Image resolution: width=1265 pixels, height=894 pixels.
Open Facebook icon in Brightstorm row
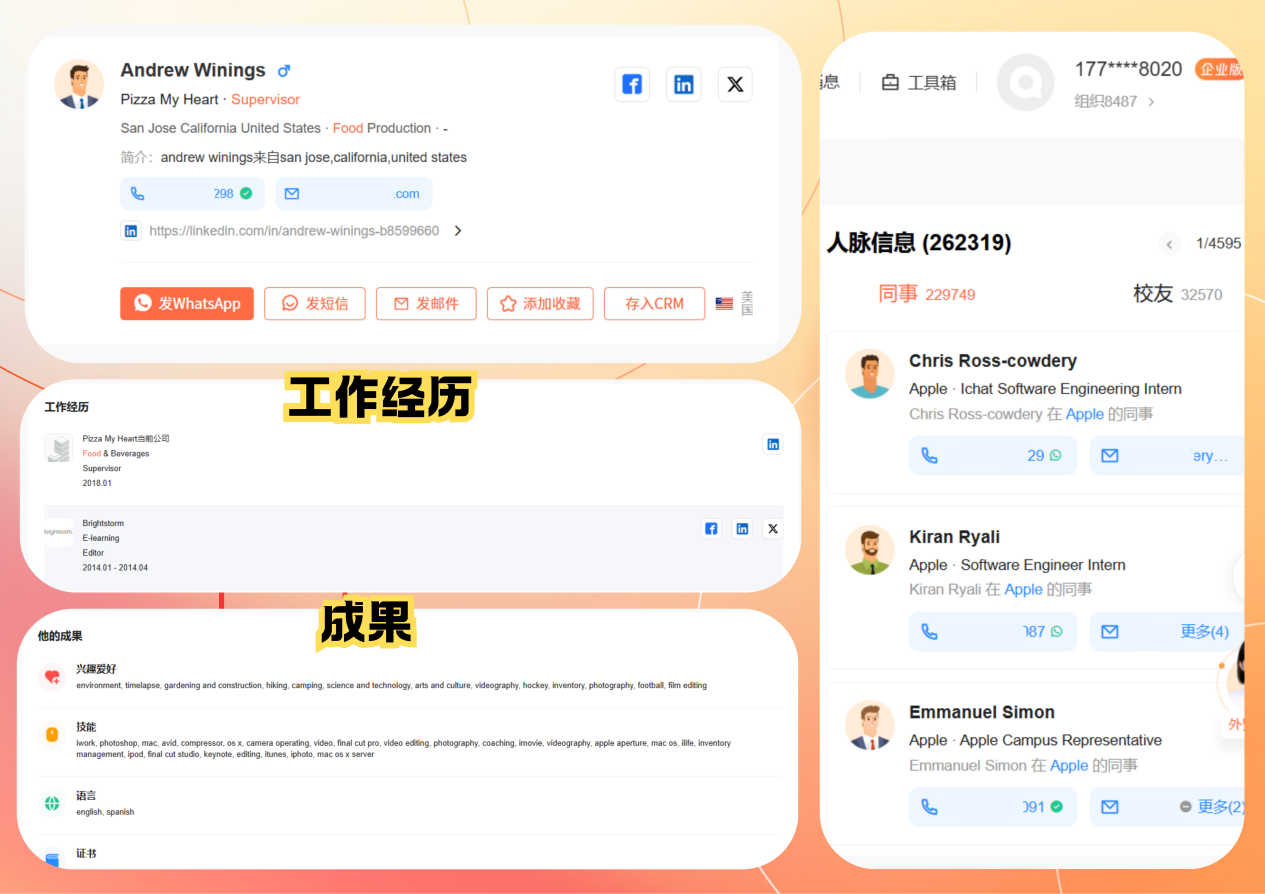click(711, 529)
